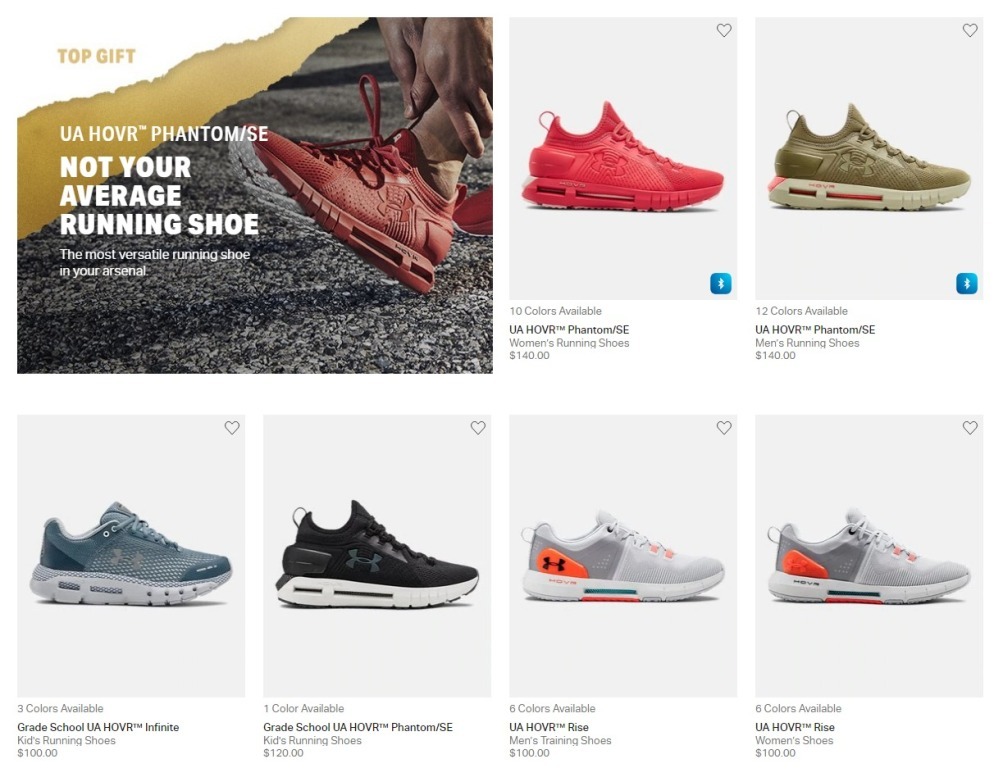1003x777 pixels.
Task: Click the 12 Colors Available label
Action: [801, 311]
